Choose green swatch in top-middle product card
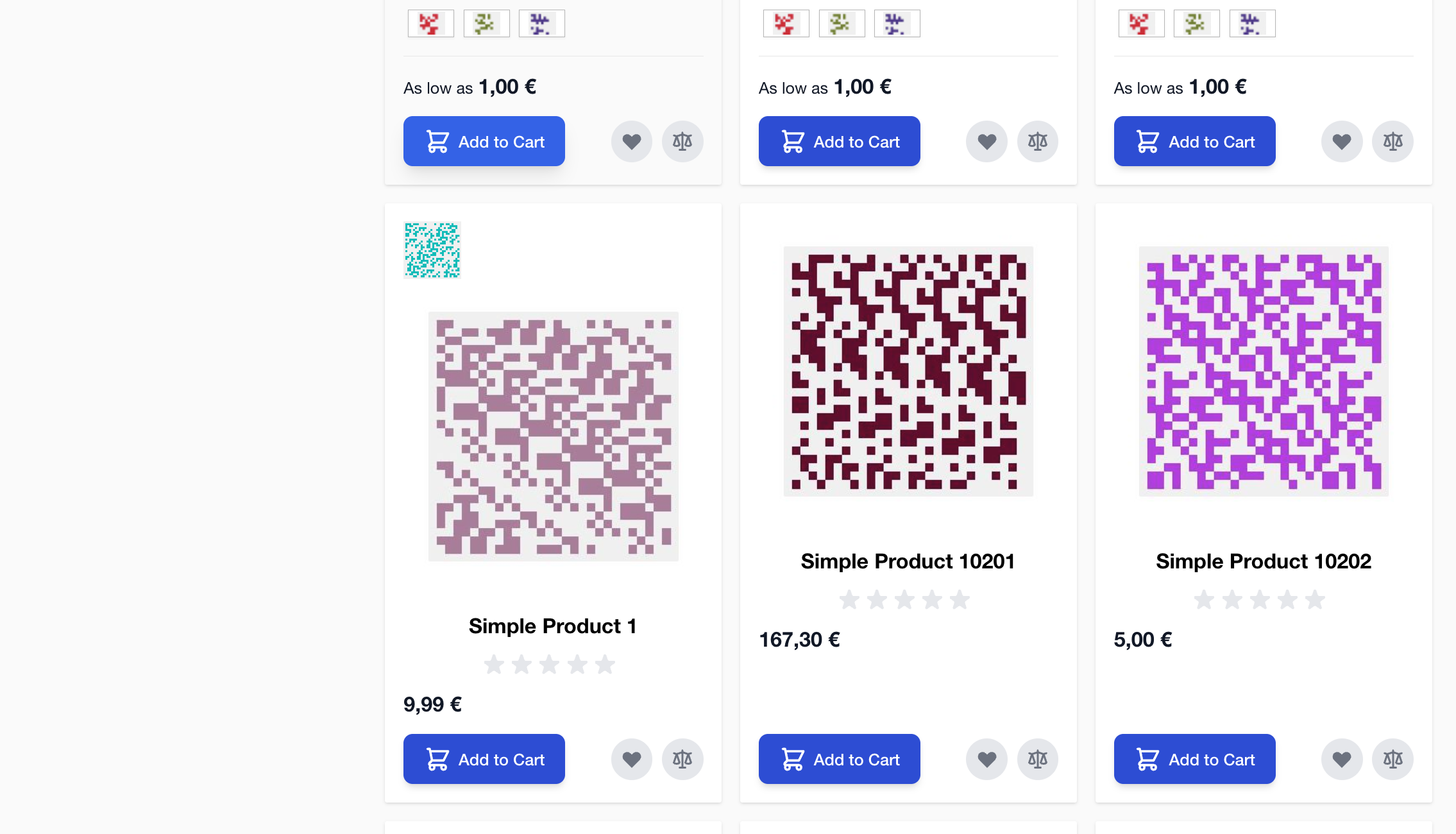Image resolution: width=1456 pixels, height=834 pixels. pos(842,24)
